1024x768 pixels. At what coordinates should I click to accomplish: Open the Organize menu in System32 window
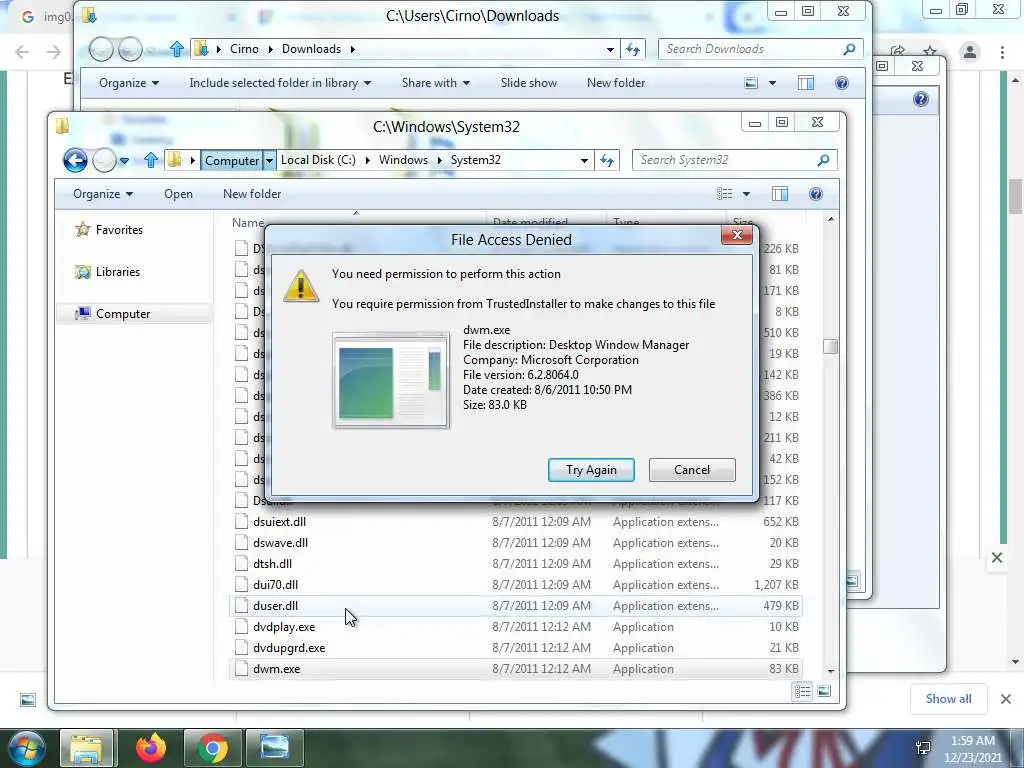click(103, 194)
